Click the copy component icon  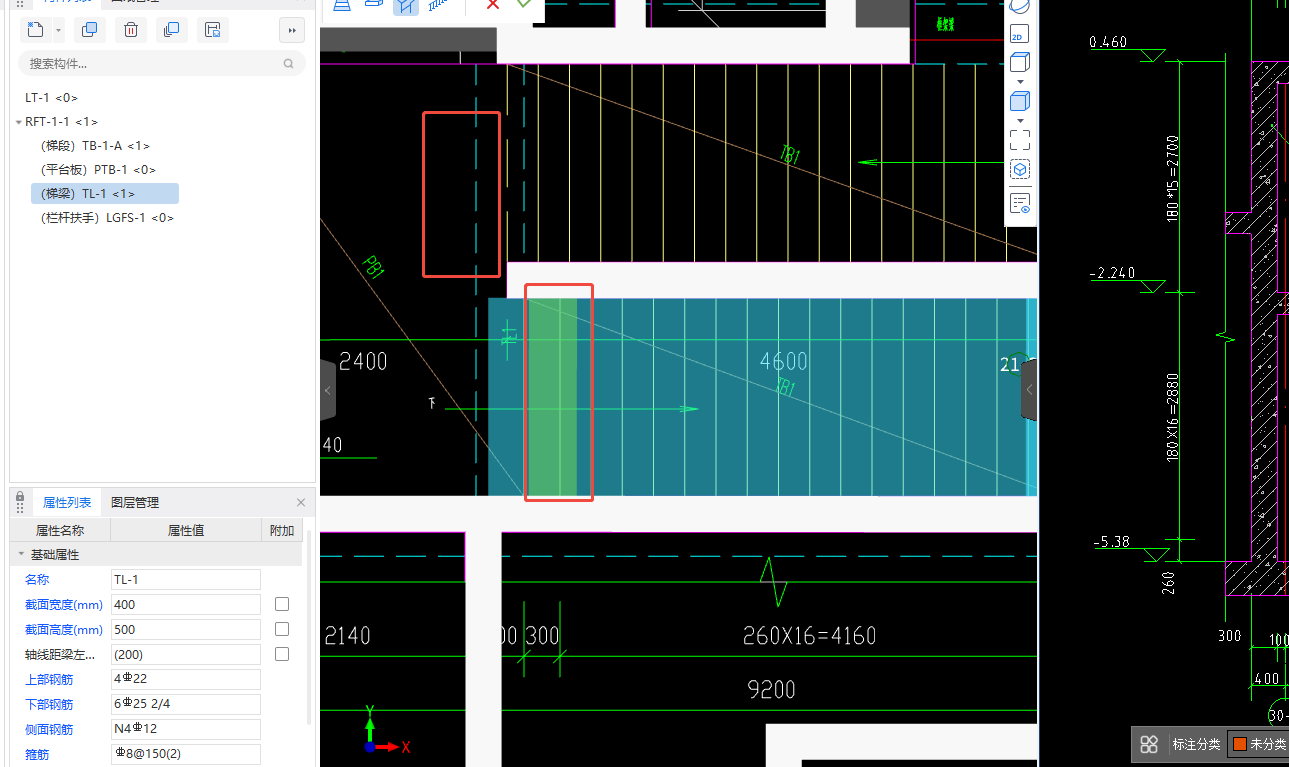pyautogui.click(x=89, y=30)
